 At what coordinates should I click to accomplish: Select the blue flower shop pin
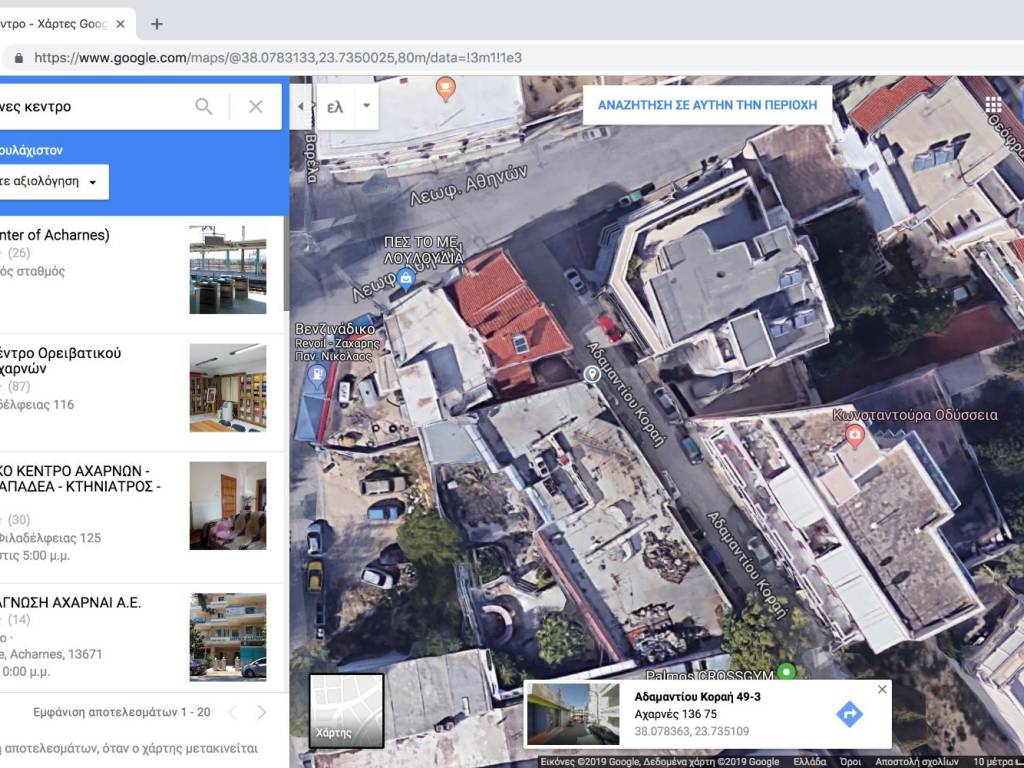pos(405,280)
